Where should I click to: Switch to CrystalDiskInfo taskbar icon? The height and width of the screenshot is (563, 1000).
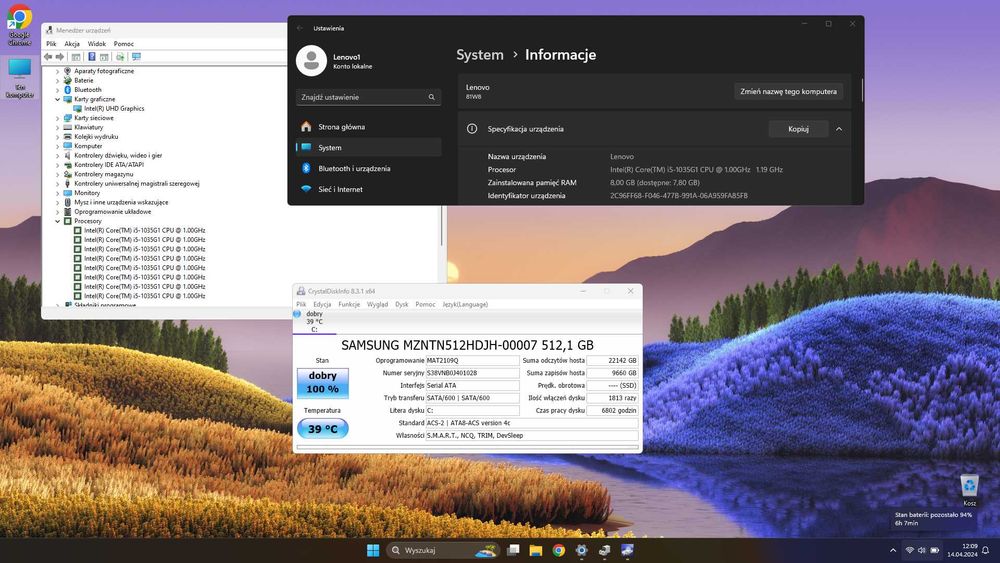(628, 550)
